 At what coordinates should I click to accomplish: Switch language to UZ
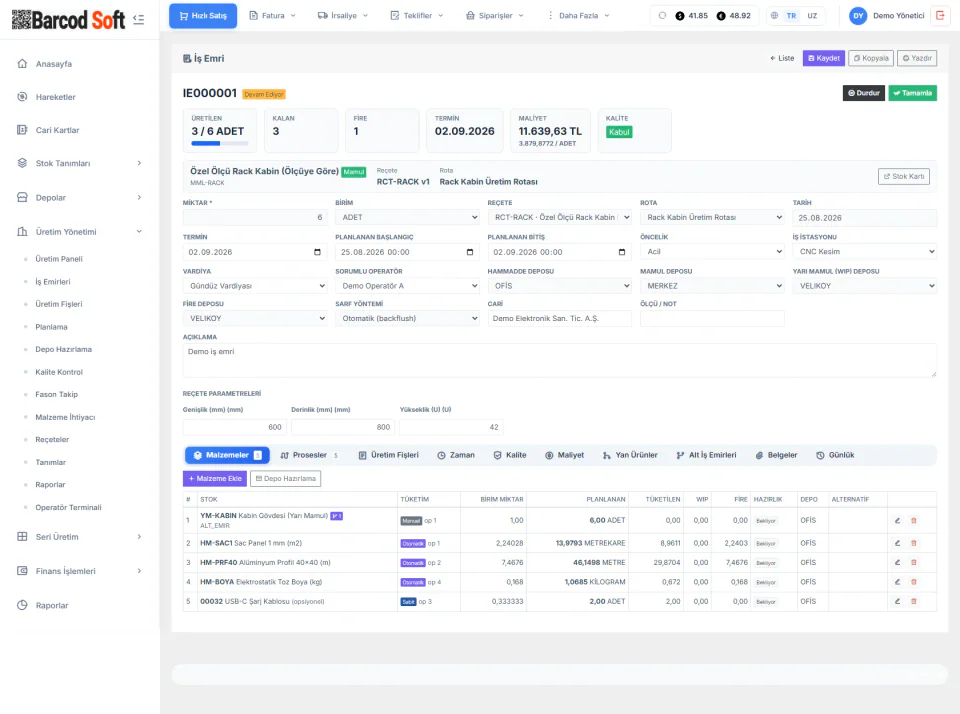[812, 16]
